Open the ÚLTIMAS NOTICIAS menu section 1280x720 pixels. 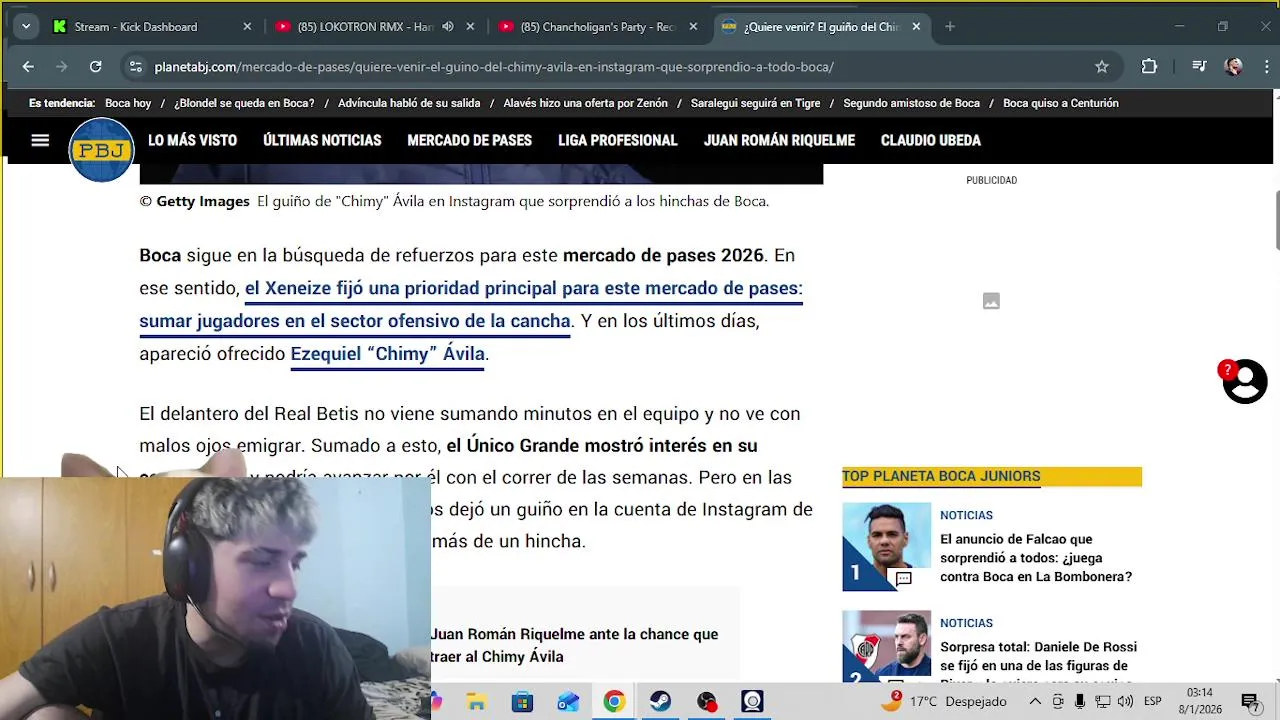click(322, 141)
